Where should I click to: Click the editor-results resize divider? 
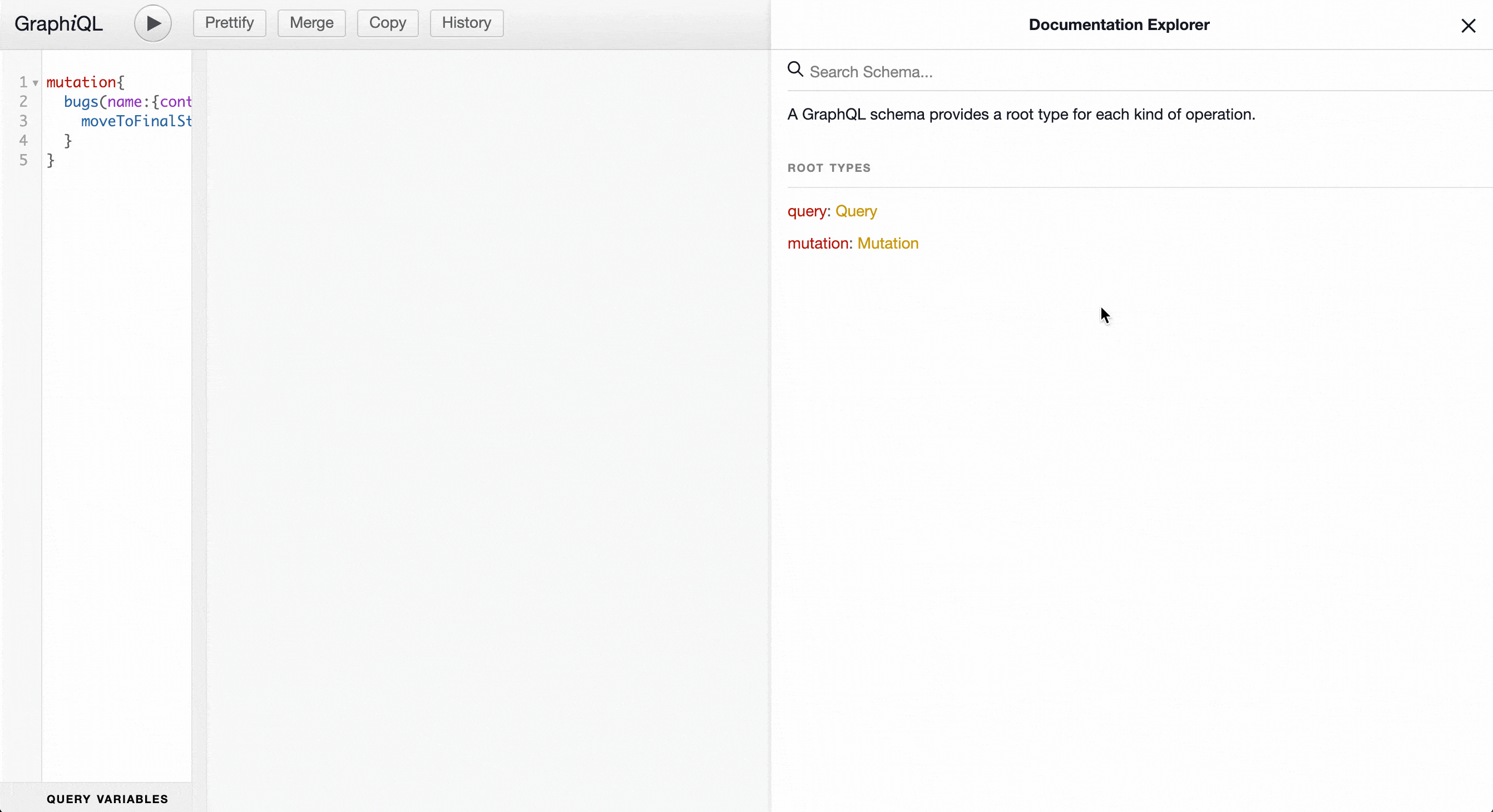199,405
